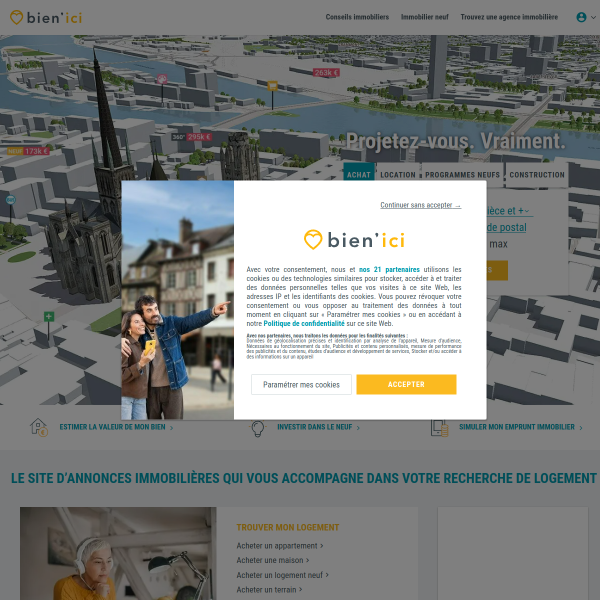Click the 263k € price marker
600x600 pixels.
[x=326, y=72]
